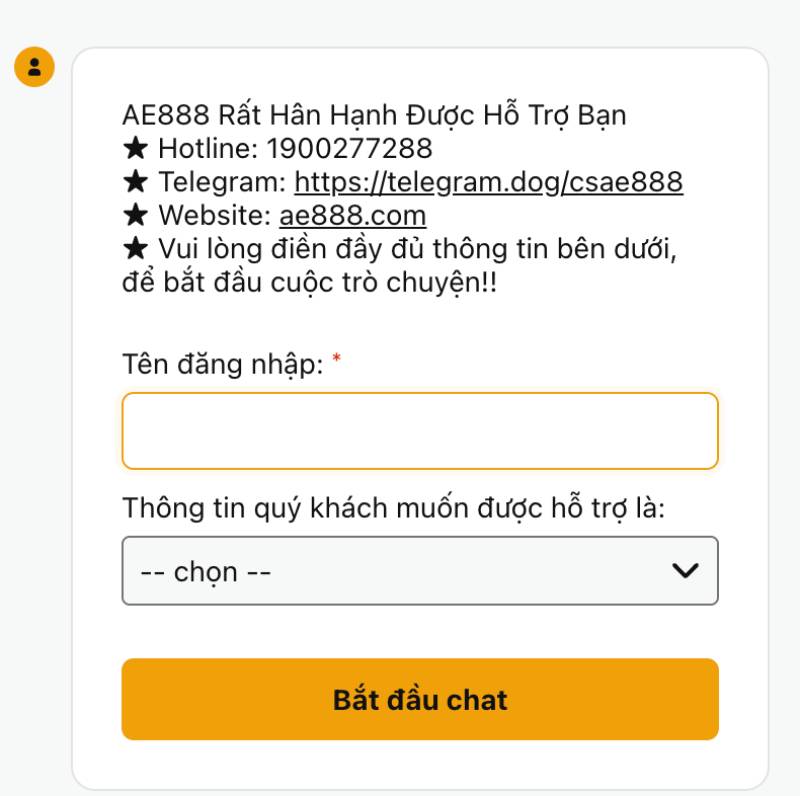
Task: Visit the ae888.com website link
Action: (x=355, y=214)
